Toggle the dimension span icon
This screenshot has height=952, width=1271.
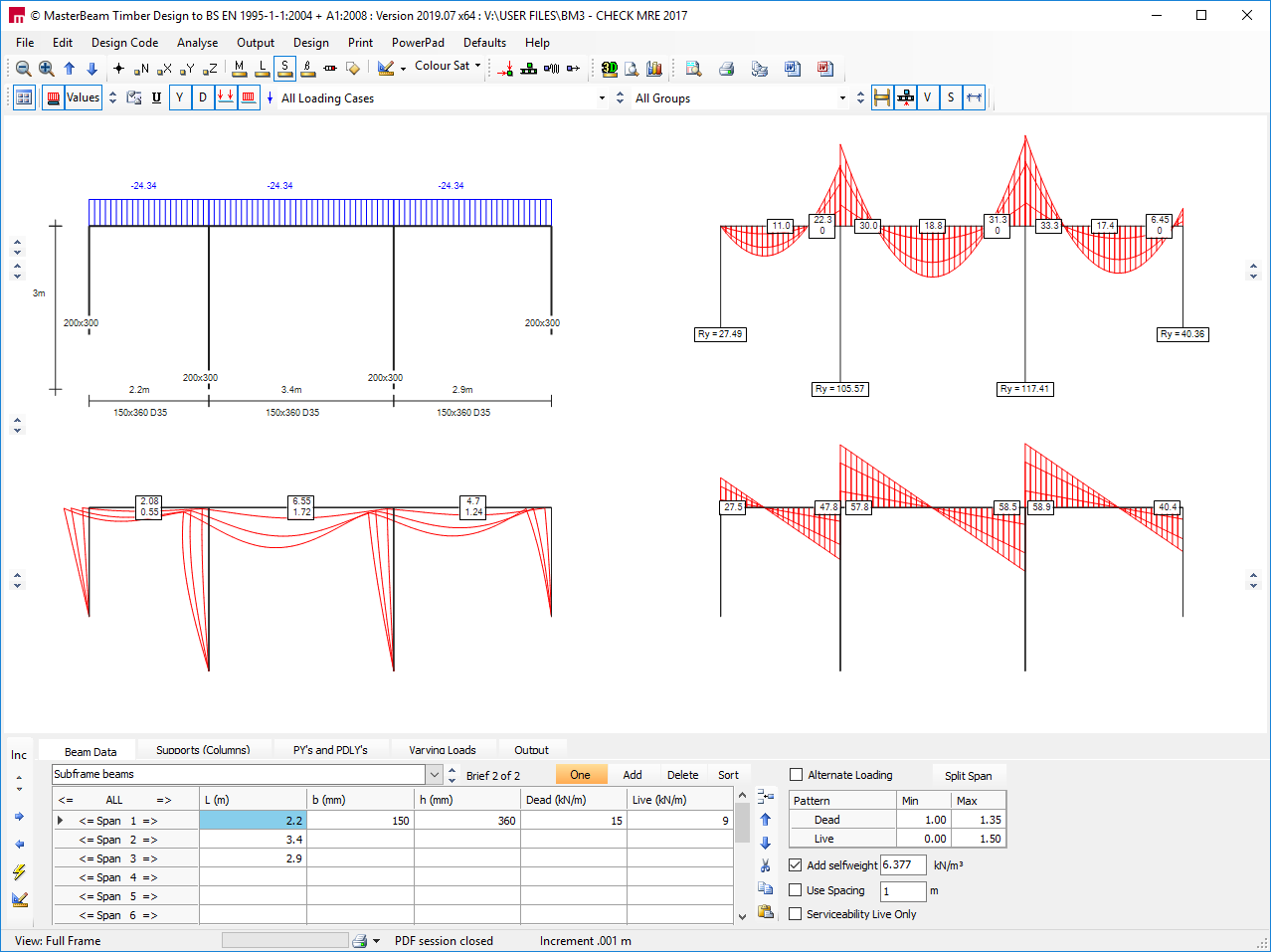974,97
